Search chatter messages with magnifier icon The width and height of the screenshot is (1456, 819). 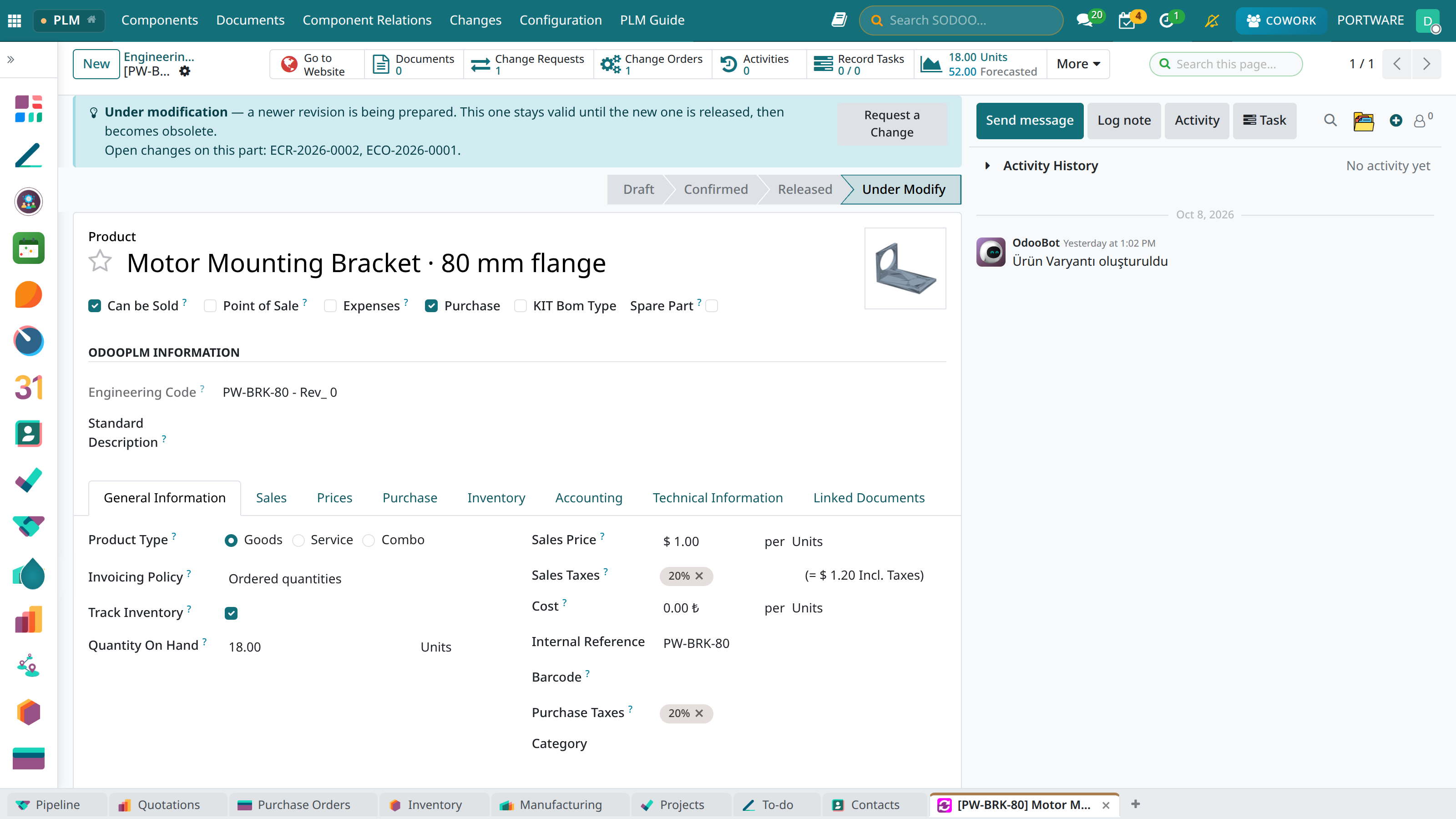point(1330,121)
